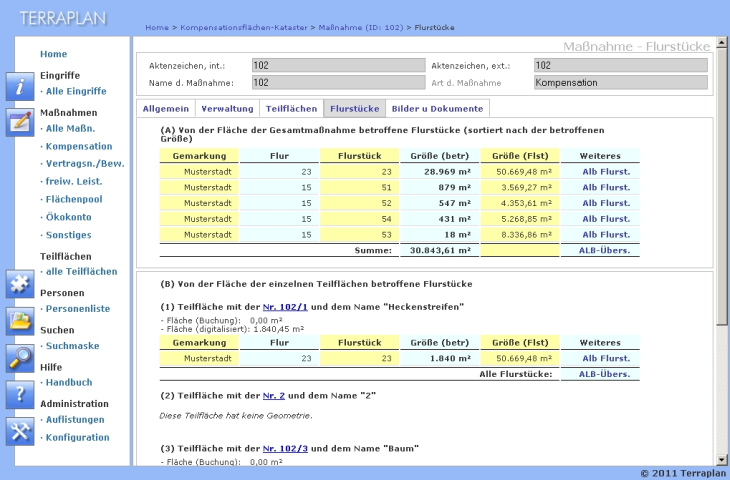The width and height of the screenshot is (730, 480).
Task: Click the magnifying glass icon beside Suchen
Action: [x=20, y=358]
